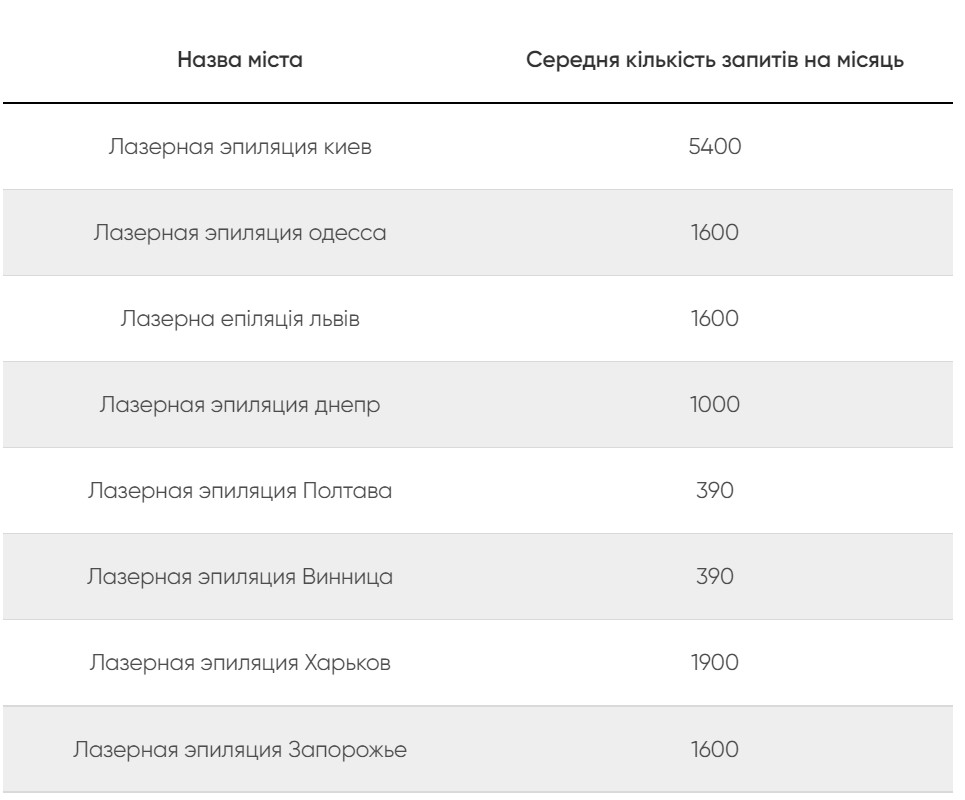Click the word 'киев' in first row
Viewport: 965px width, 800px height.
[x=347, y=147]
